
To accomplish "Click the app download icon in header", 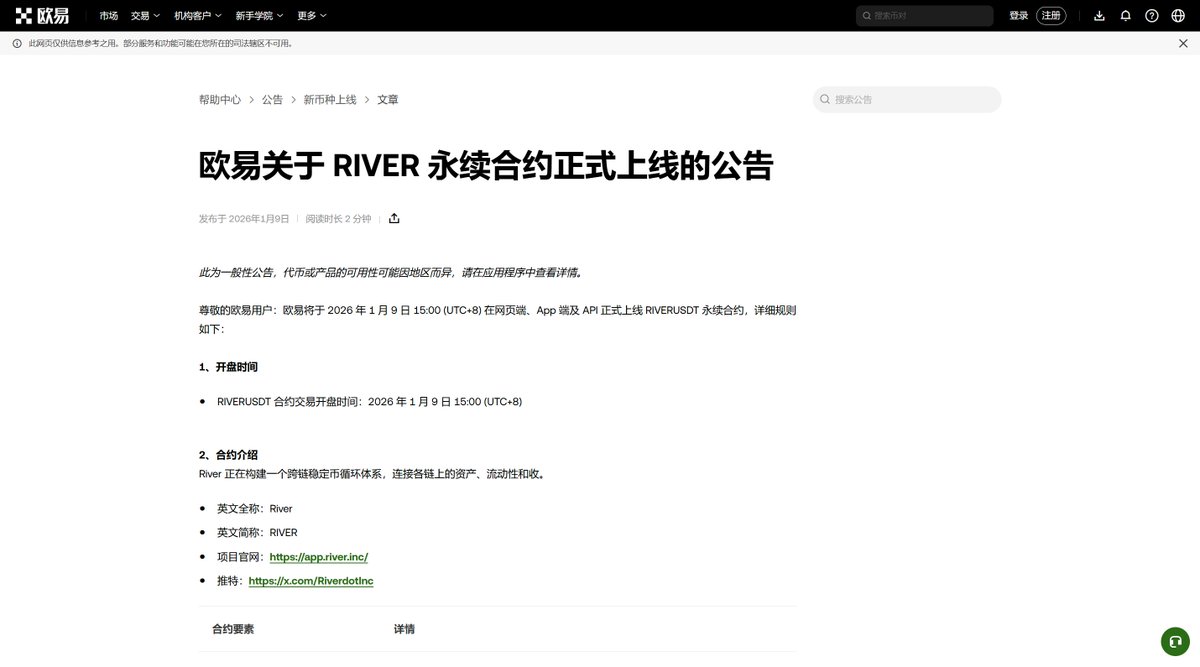I will 1101,15.
